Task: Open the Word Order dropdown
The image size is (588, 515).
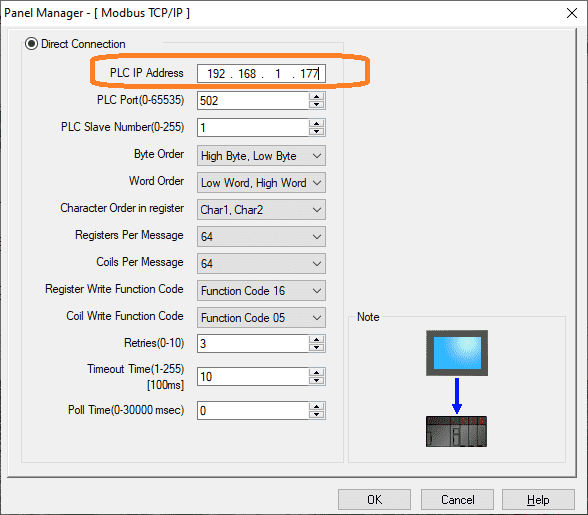Action: 261,183
